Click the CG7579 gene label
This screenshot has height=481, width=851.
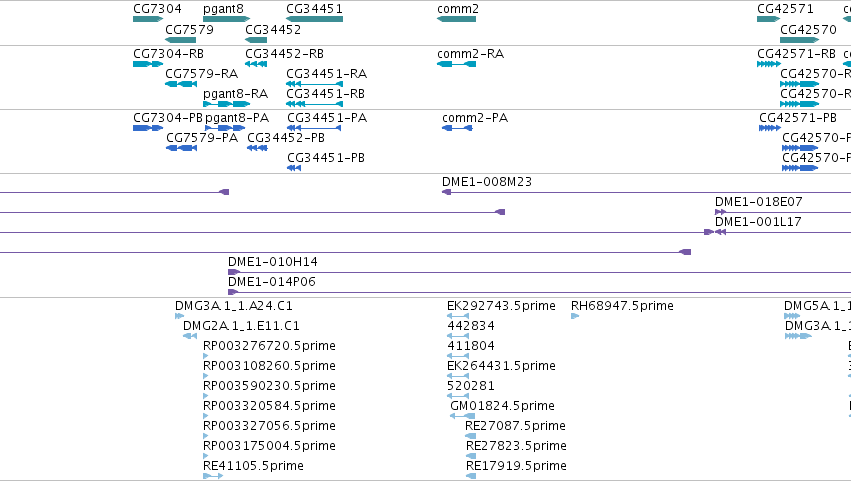tap(189, 29)
